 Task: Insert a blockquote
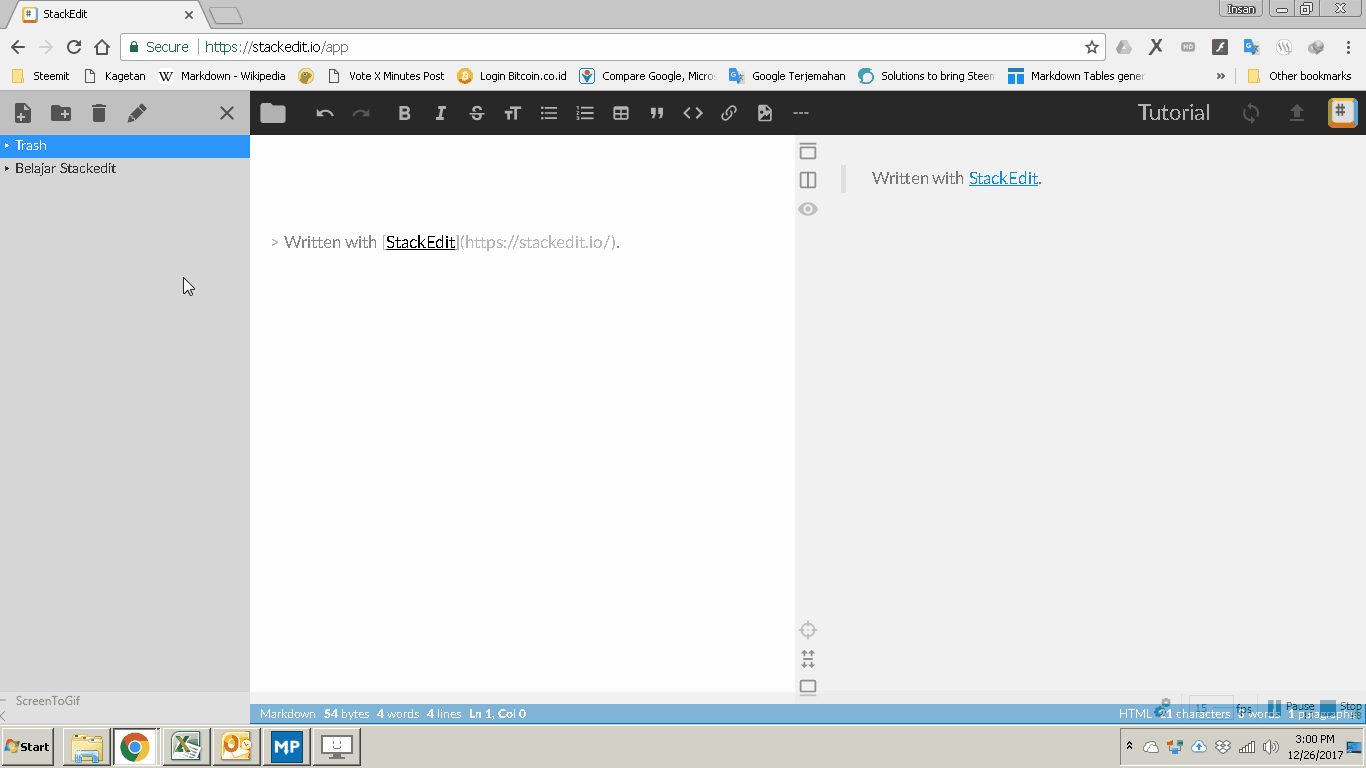(x=657, y=113)
